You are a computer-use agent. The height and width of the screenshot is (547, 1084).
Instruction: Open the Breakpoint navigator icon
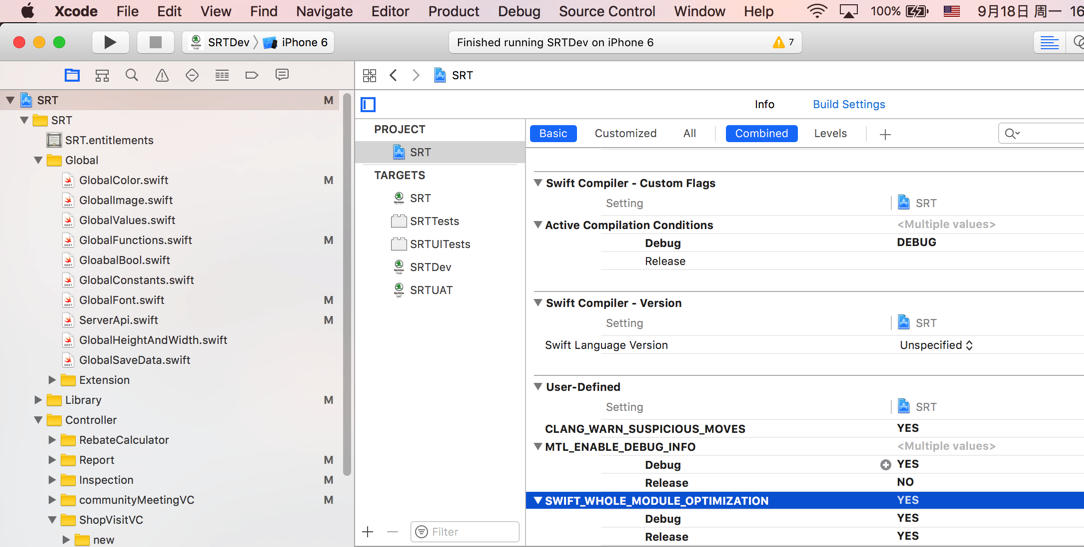pos(252,75)
